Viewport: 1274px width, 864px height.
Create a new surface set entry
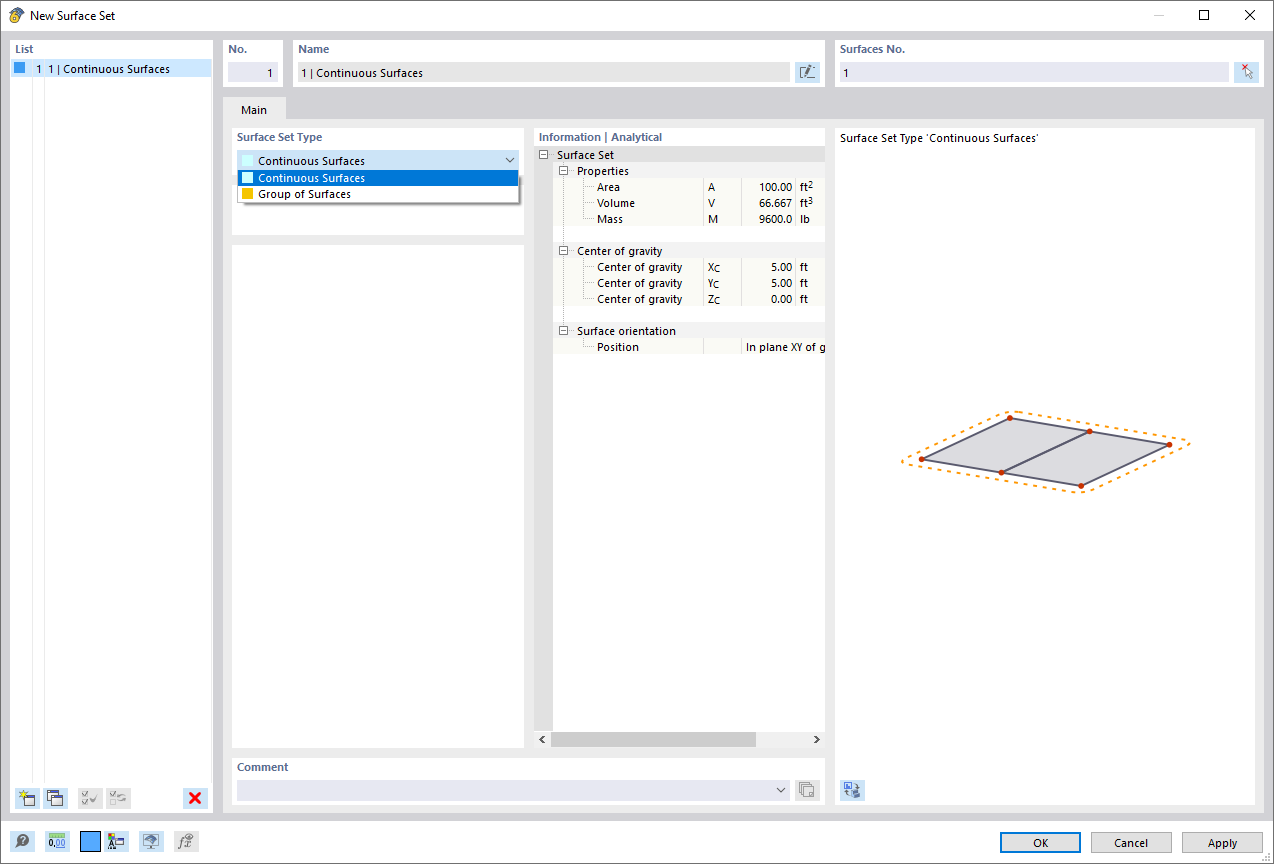pyautogui.click(x=26, y=798)
